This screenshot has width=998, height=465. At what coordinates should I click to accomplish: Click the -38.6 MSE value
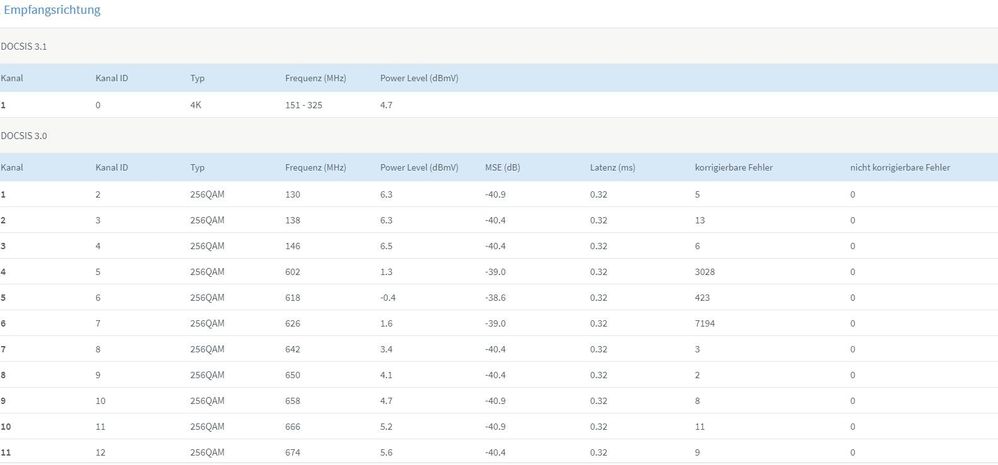pyautogui.click(x=495, y=298)
